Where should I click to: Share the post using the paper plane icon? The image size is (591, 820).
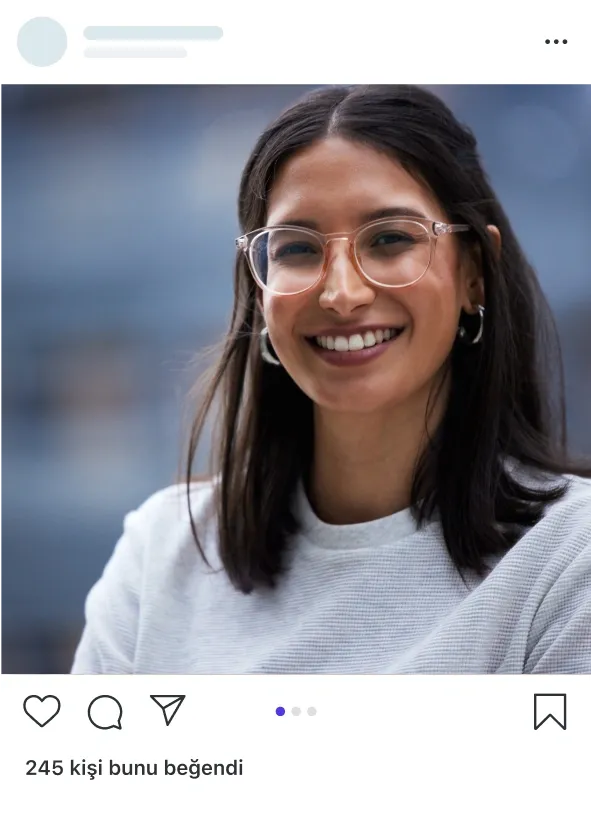click(x=168, y=709)
